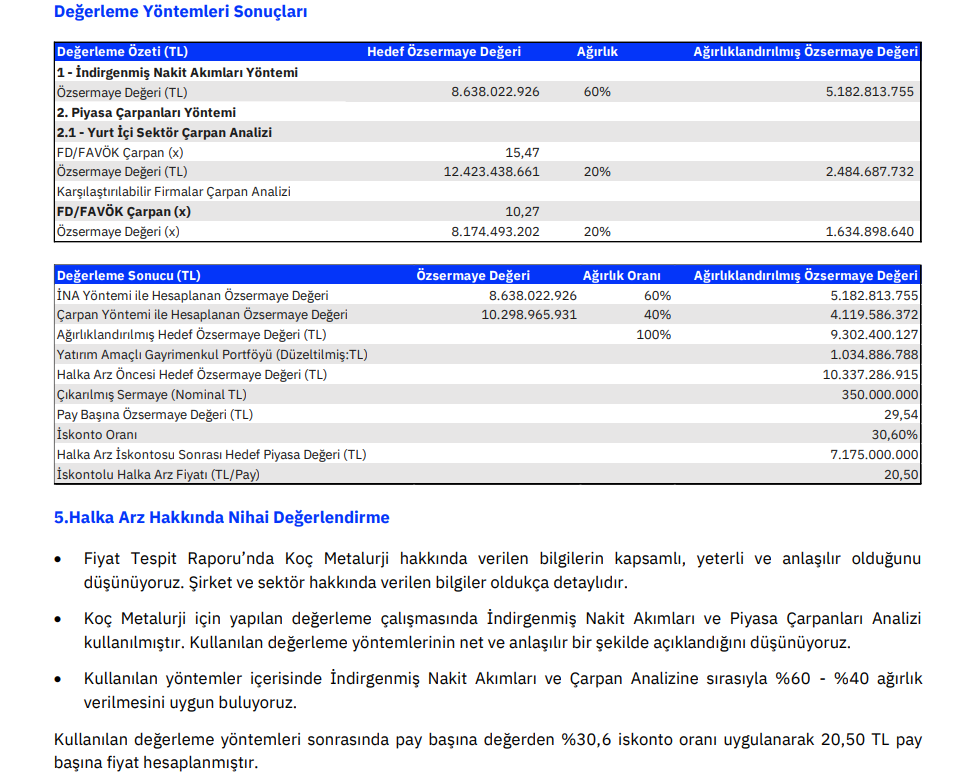
Task: Click the "Değerleme Sonucu (TL)" table header
Action: point(128,275)
